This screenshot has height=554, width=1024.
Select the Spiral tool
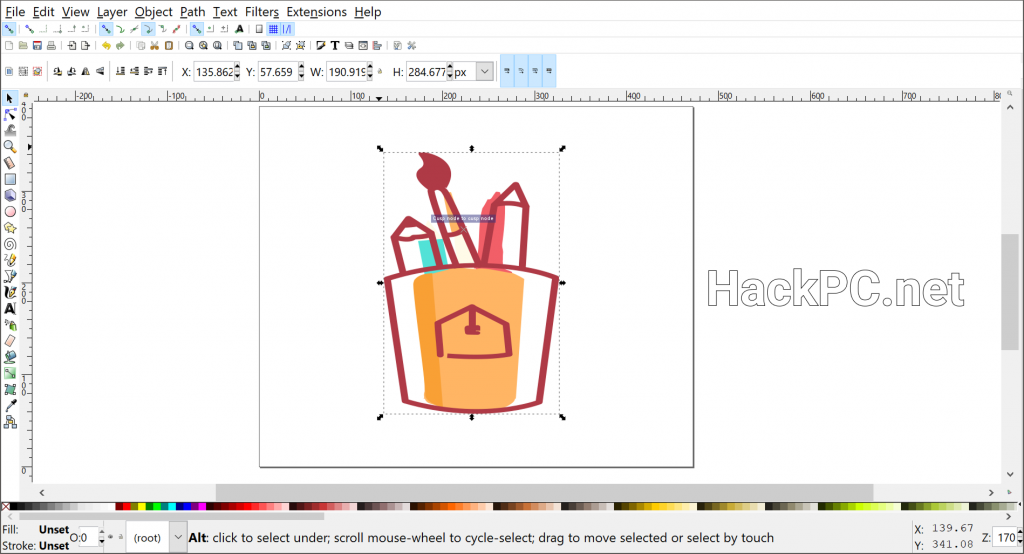coord(10,244)
